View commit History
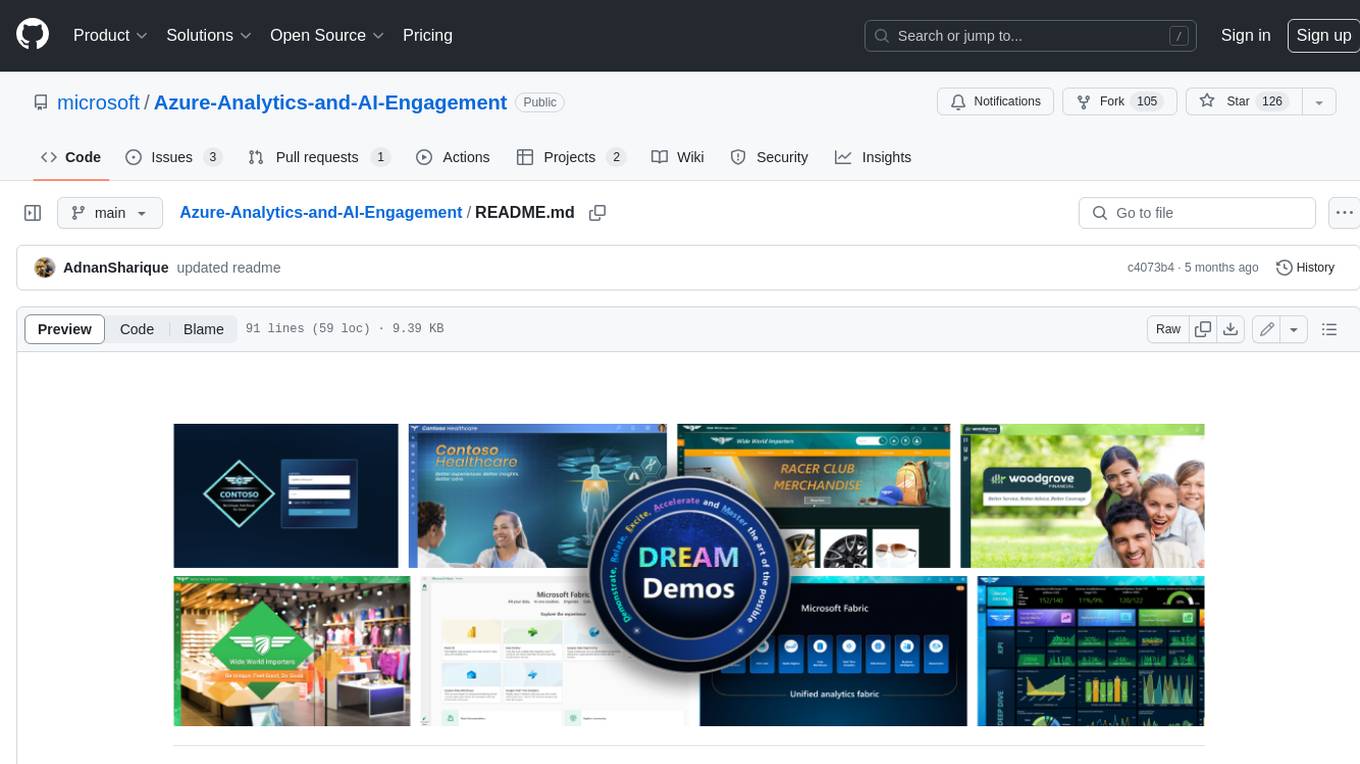The image size is (1360, 764). click(1305, 267)
